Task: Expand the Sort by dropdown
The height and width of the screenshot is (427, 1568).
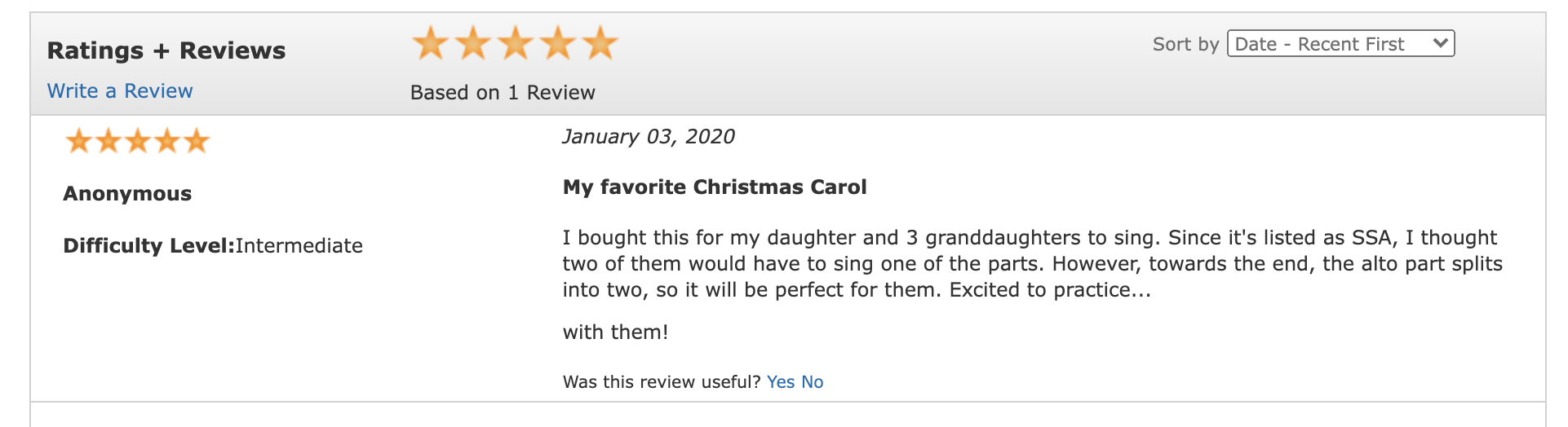Action: (x=1340, y=43)
